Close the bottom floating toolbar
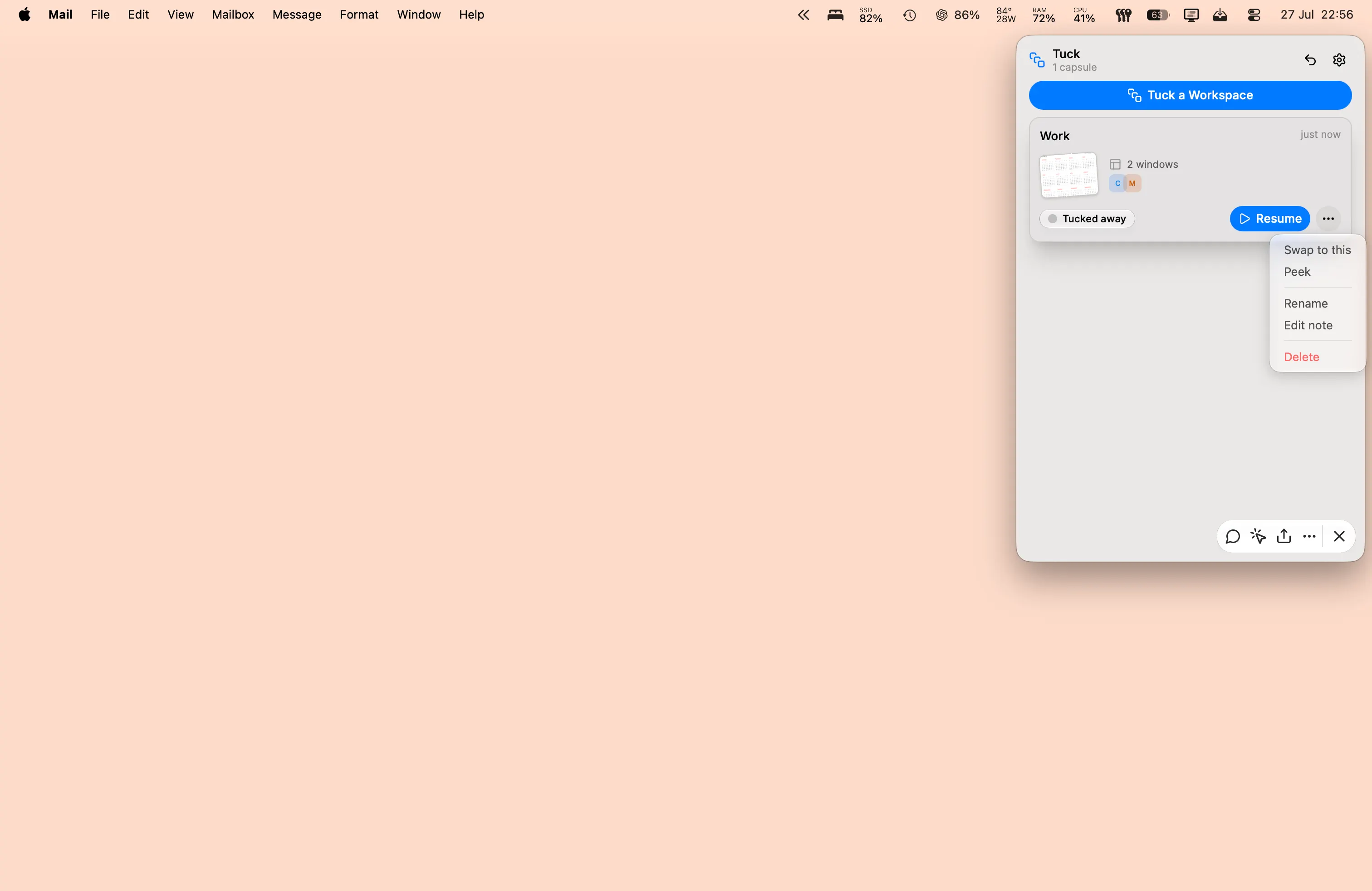The image size is (1372, 891). pyautogui.click(x=1338, y=536)
